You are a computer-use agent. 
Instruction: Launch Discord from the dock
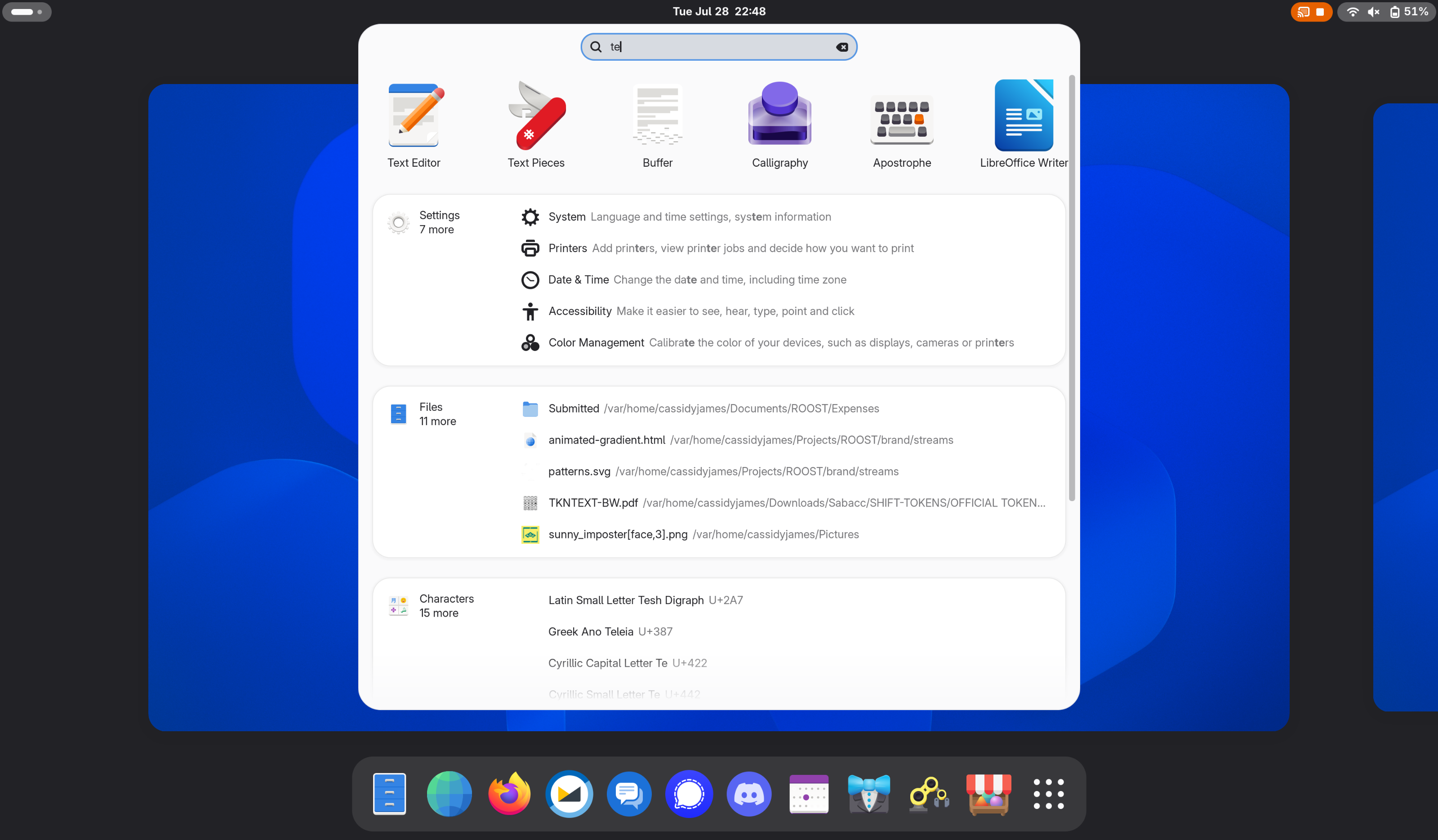pos(749,794)
